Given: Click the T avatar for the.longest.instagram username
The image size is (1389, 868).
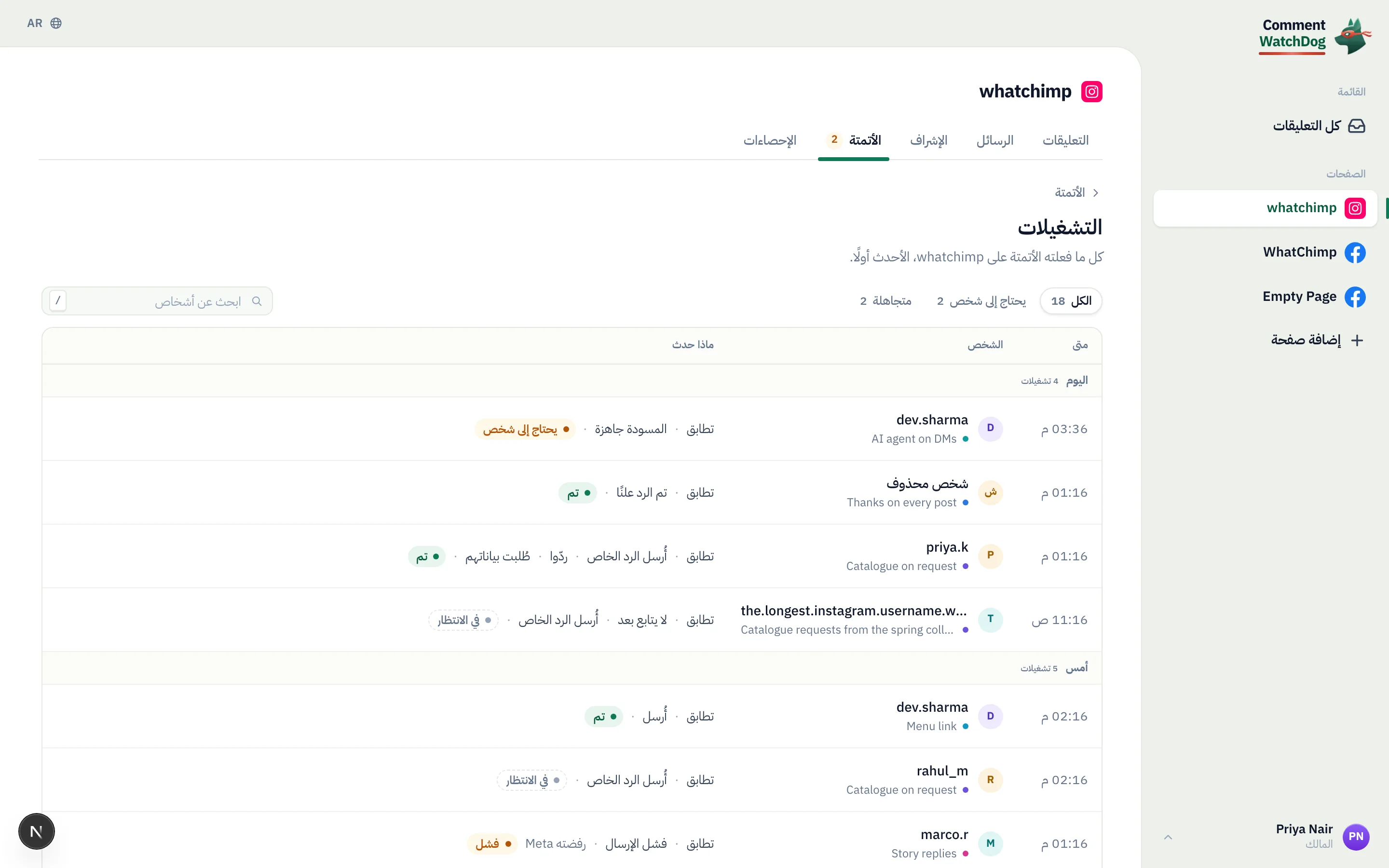Looking at the screenshot, I should (x=990, y=620).
